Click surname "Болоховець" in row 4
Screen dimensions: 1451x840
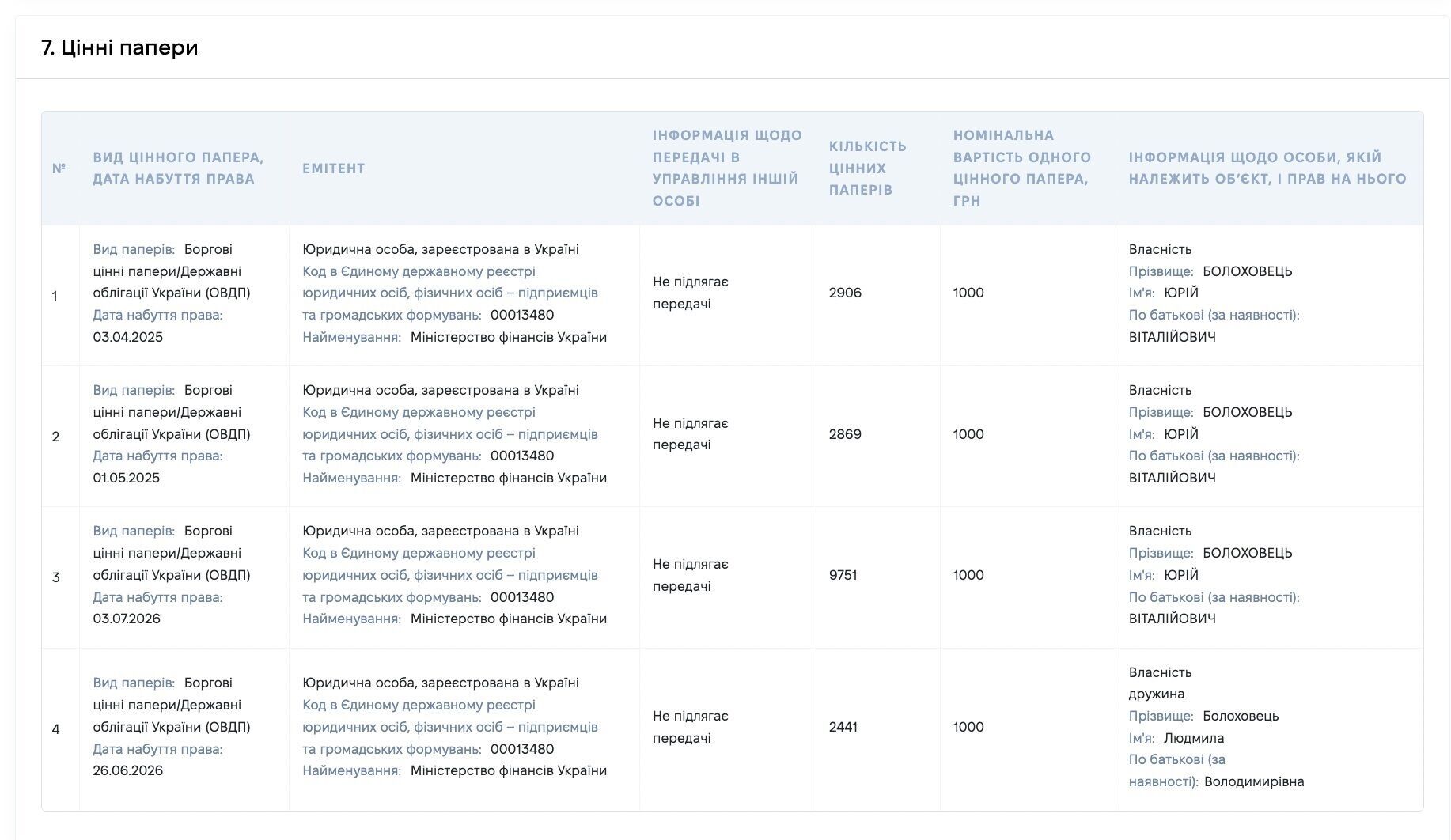click(1241, 716)
